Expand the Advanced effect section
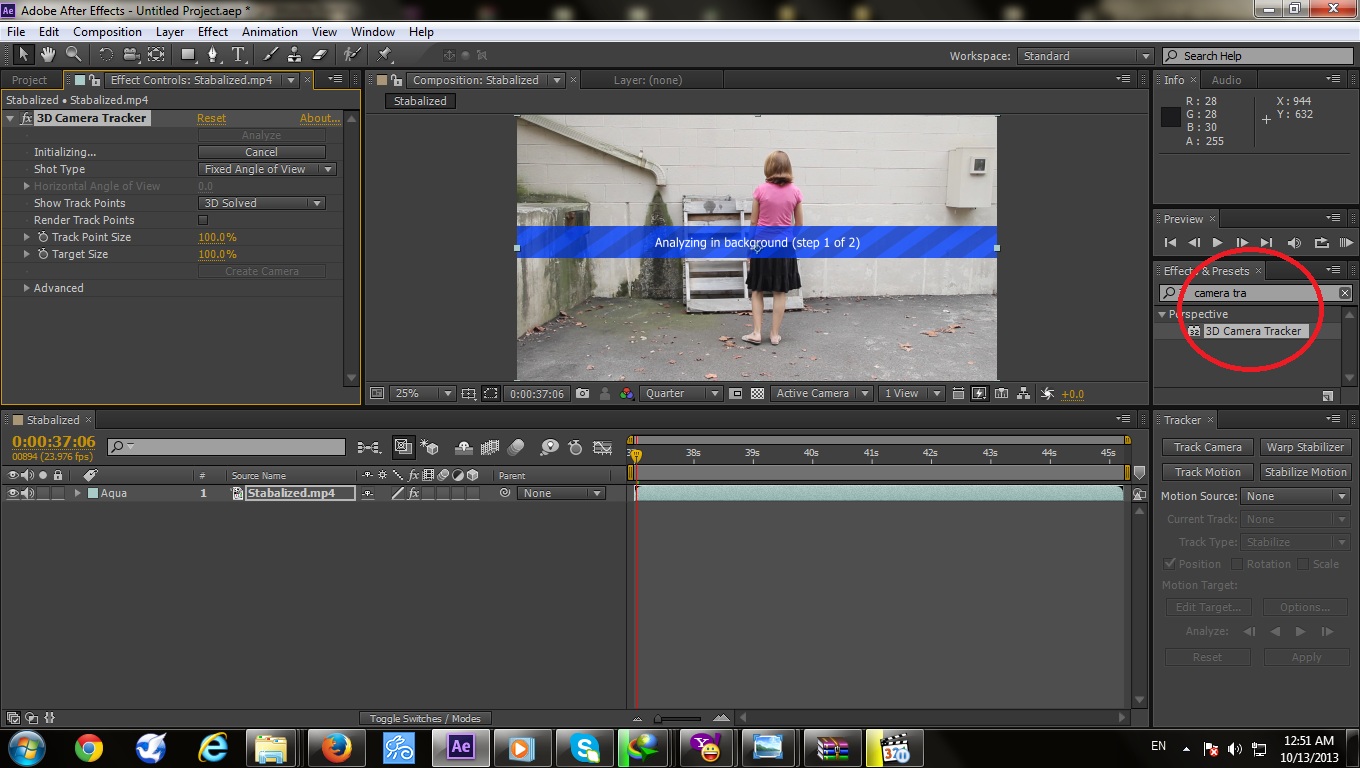Image resolution: width=1360 pixels, height=768 pixels. click(27, 288)
